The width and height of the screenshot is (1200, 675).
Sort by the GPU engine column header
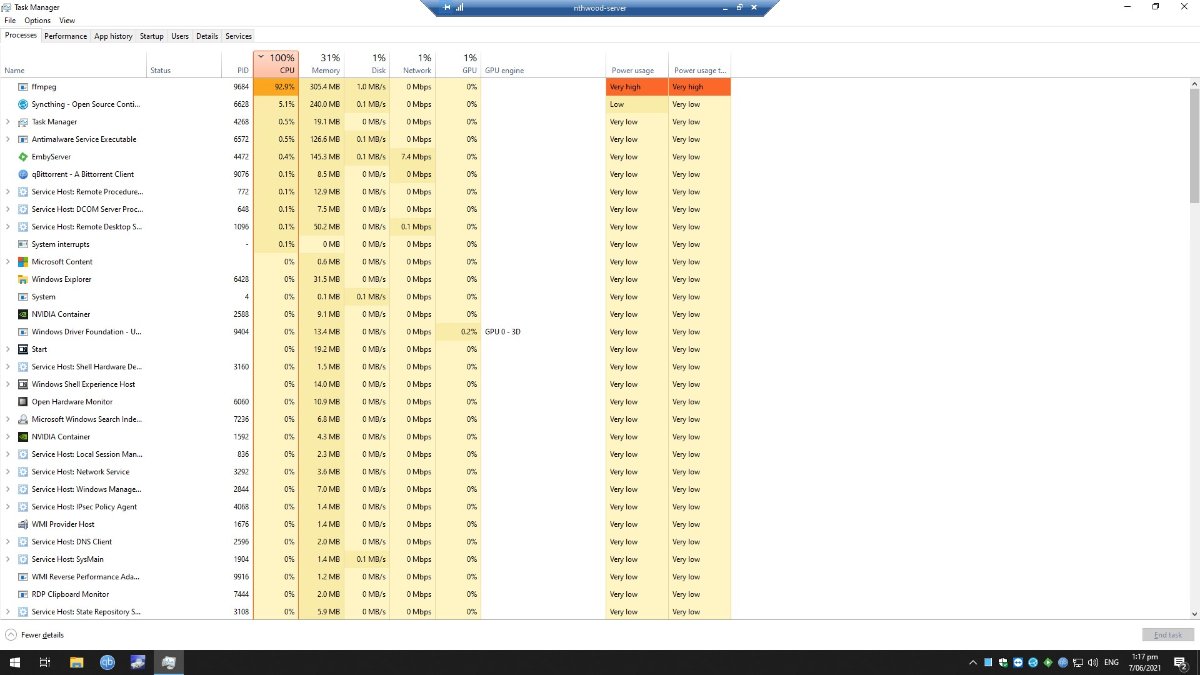(x=543, y=64)
